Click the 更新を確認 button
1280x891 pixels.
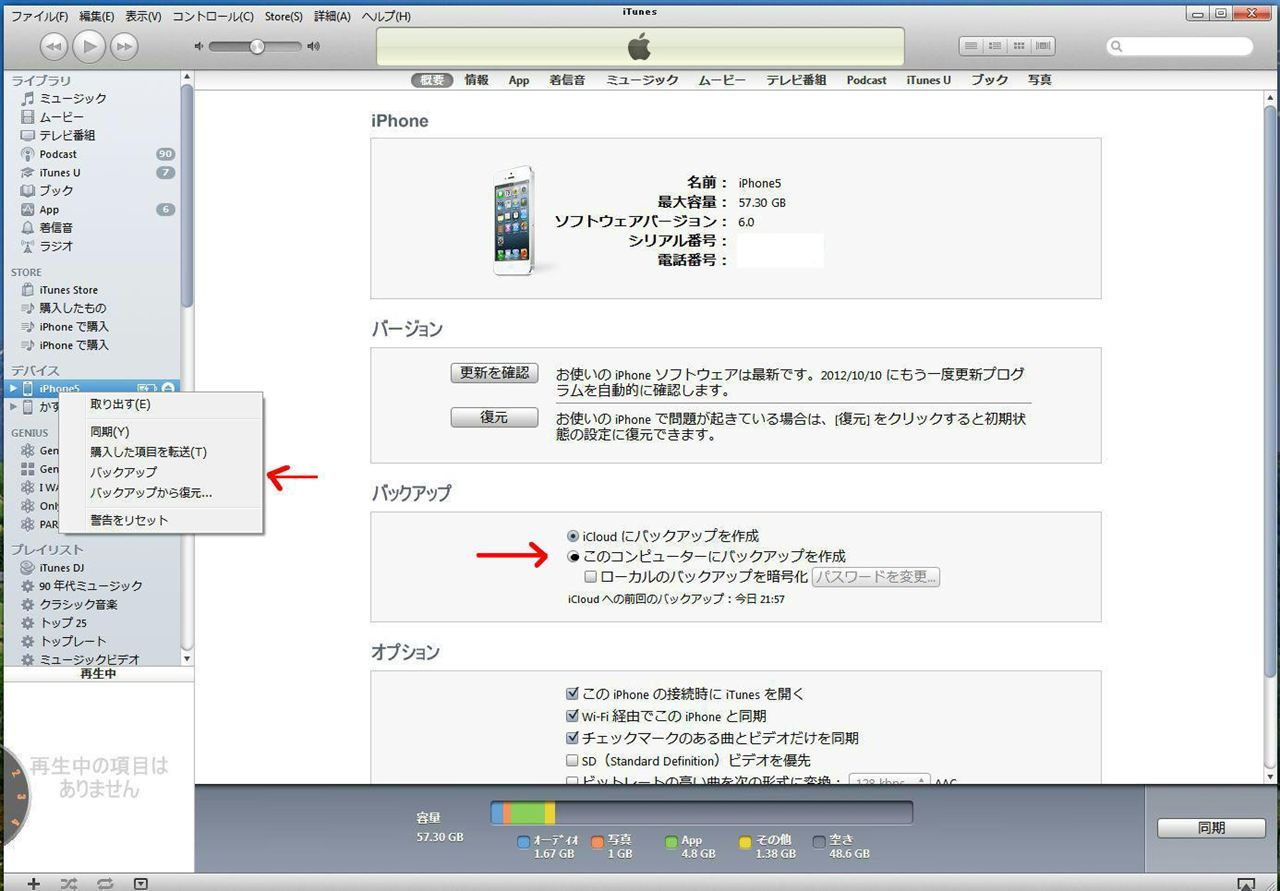point(494,373)
